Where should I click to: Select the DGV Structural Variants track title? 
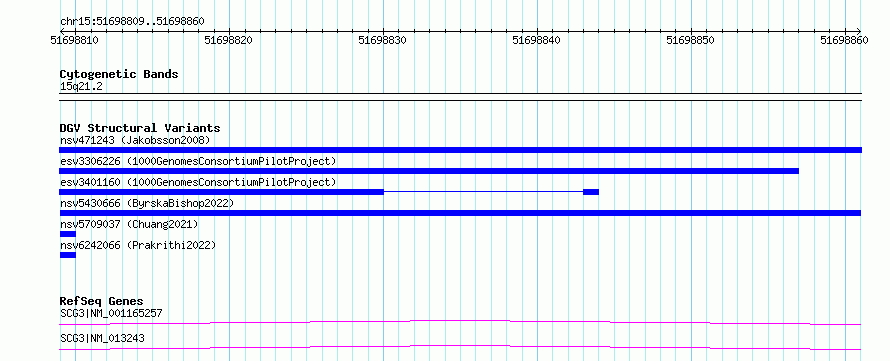pos(140,128)
